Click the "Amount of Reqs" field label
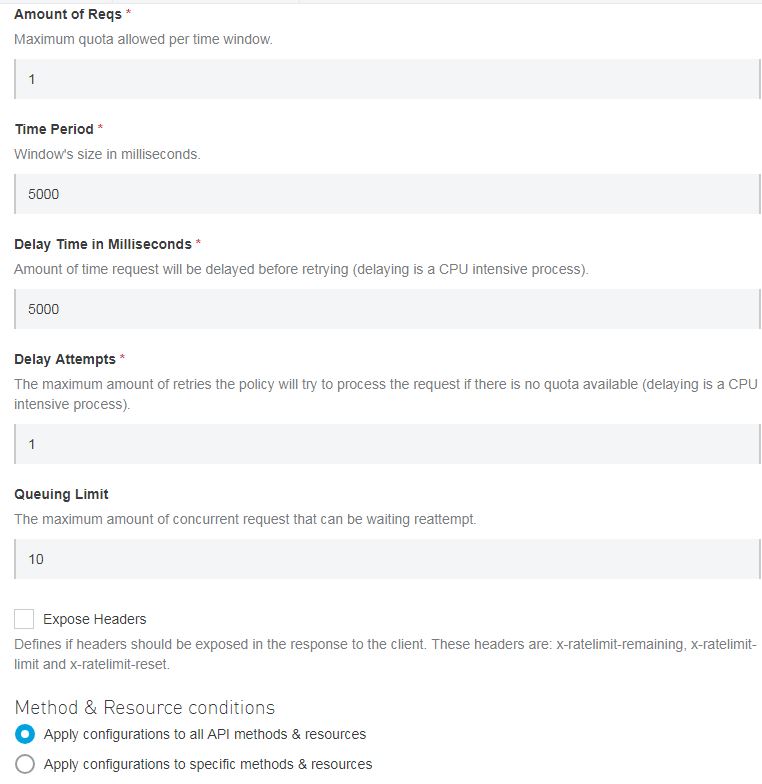Image resolution: width=762 pixels, height=784 pixels. point(68,14)
